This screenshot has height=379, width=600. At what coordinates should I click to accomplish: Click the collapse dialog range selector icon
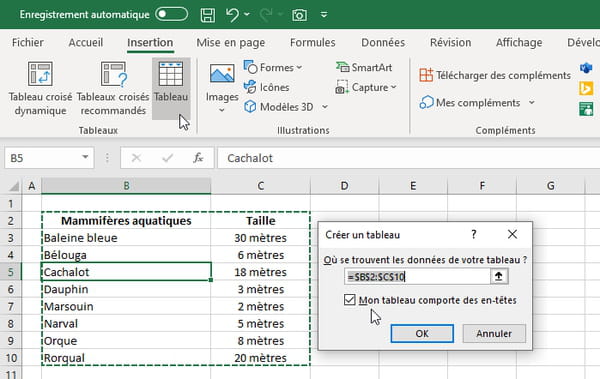point(499,276)
